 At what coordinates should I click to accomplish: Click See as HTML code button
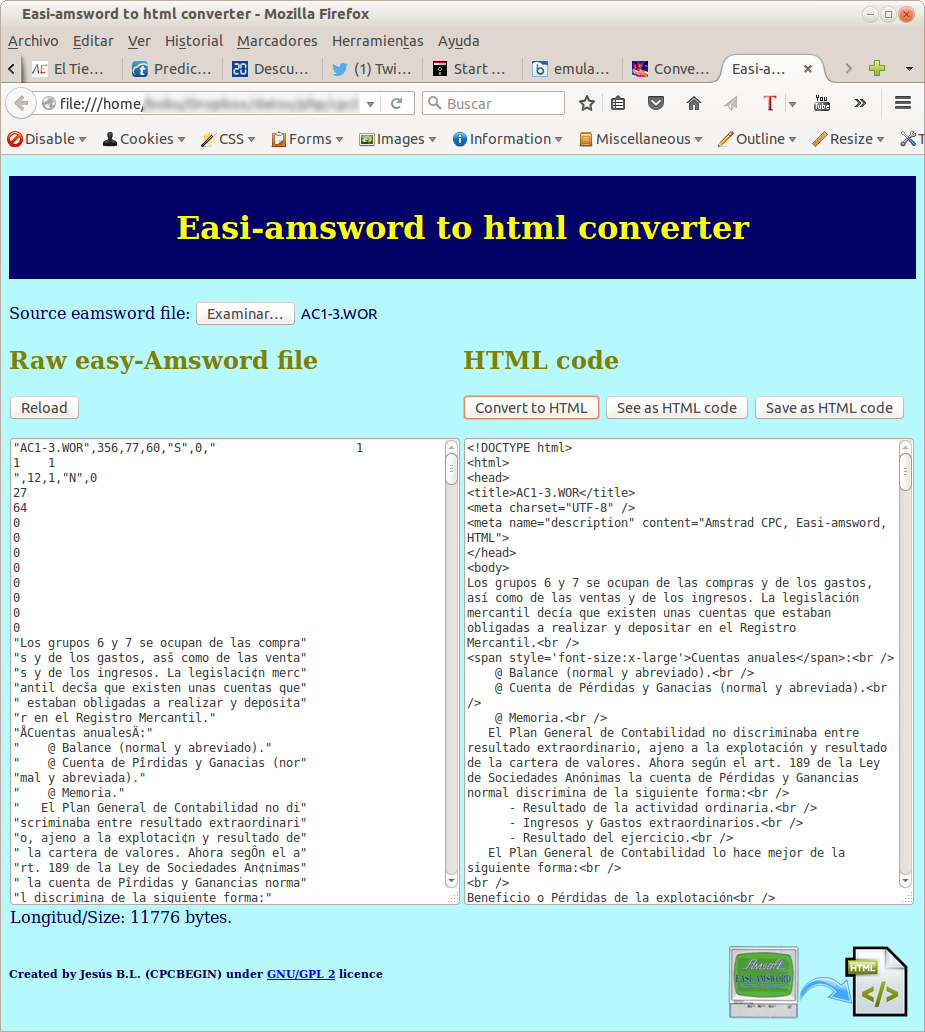point(676,407)
